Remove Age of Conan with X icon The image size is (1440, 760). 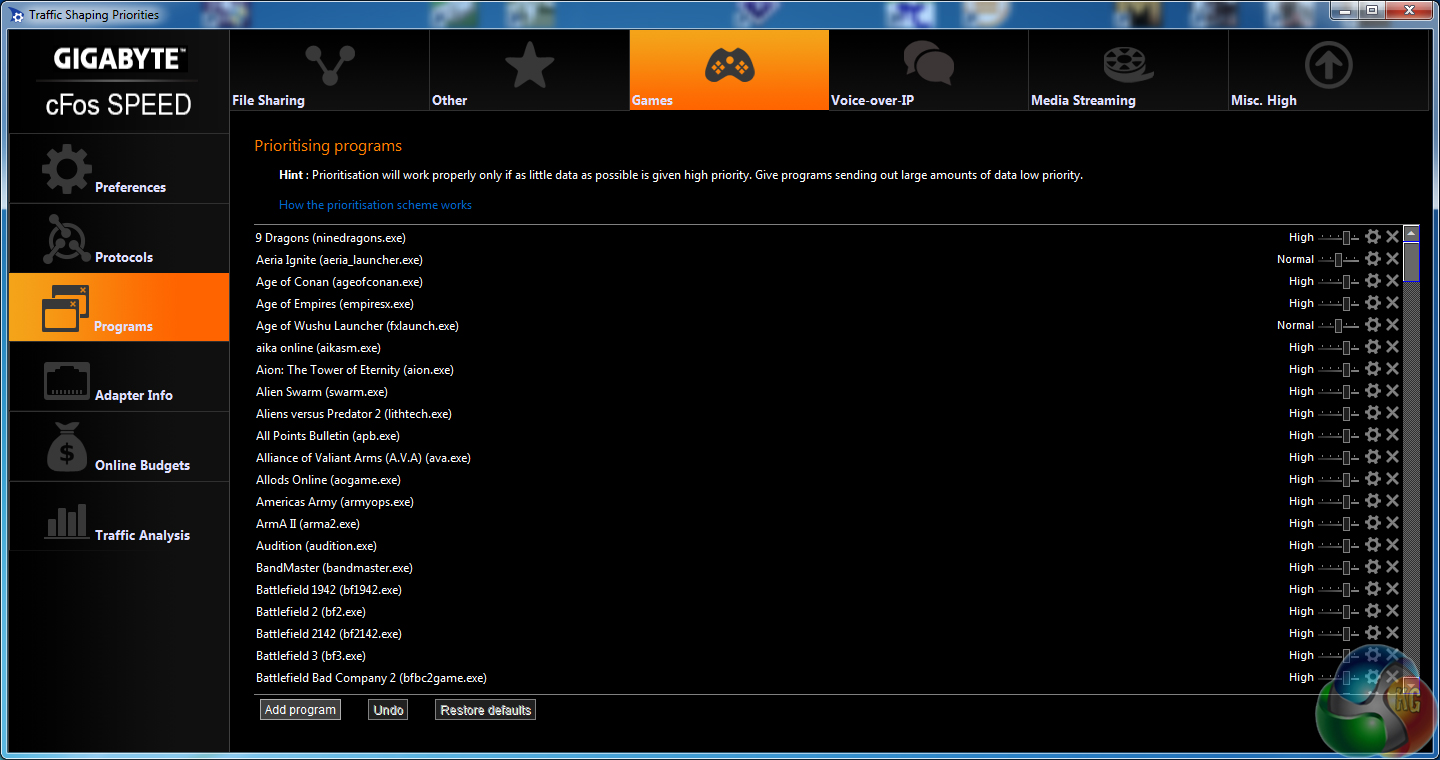point(1392,281)
